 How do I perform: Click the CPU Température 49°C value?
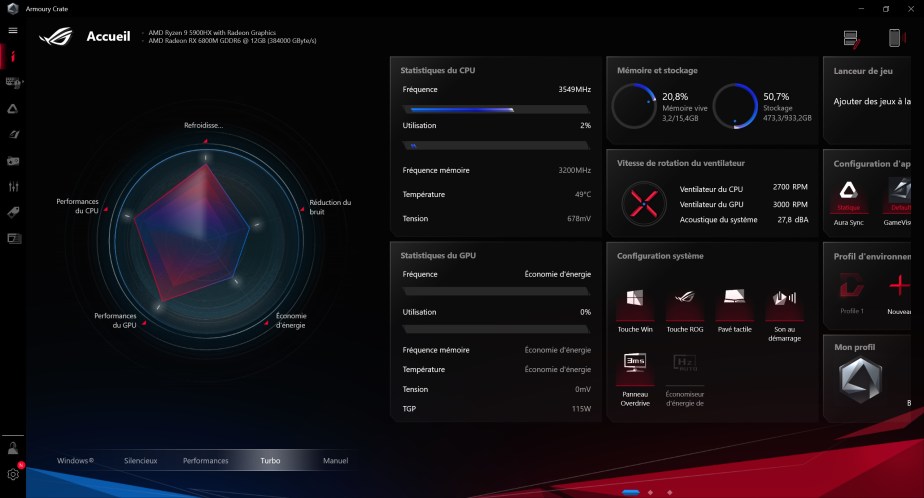point(583,194)
